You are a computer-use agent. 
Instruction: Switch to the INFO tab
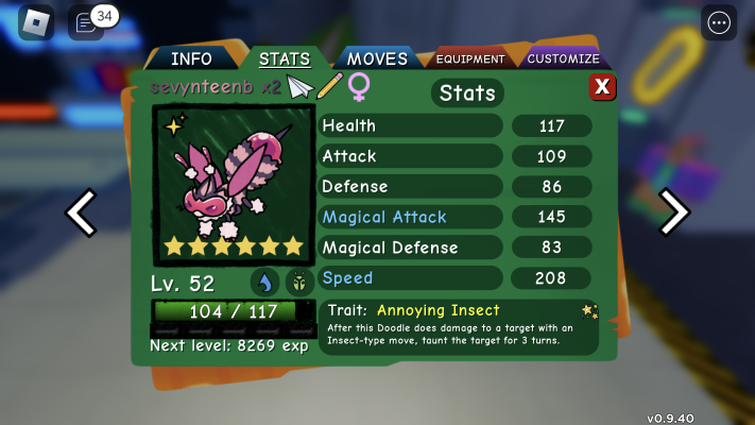pos(191,59)
